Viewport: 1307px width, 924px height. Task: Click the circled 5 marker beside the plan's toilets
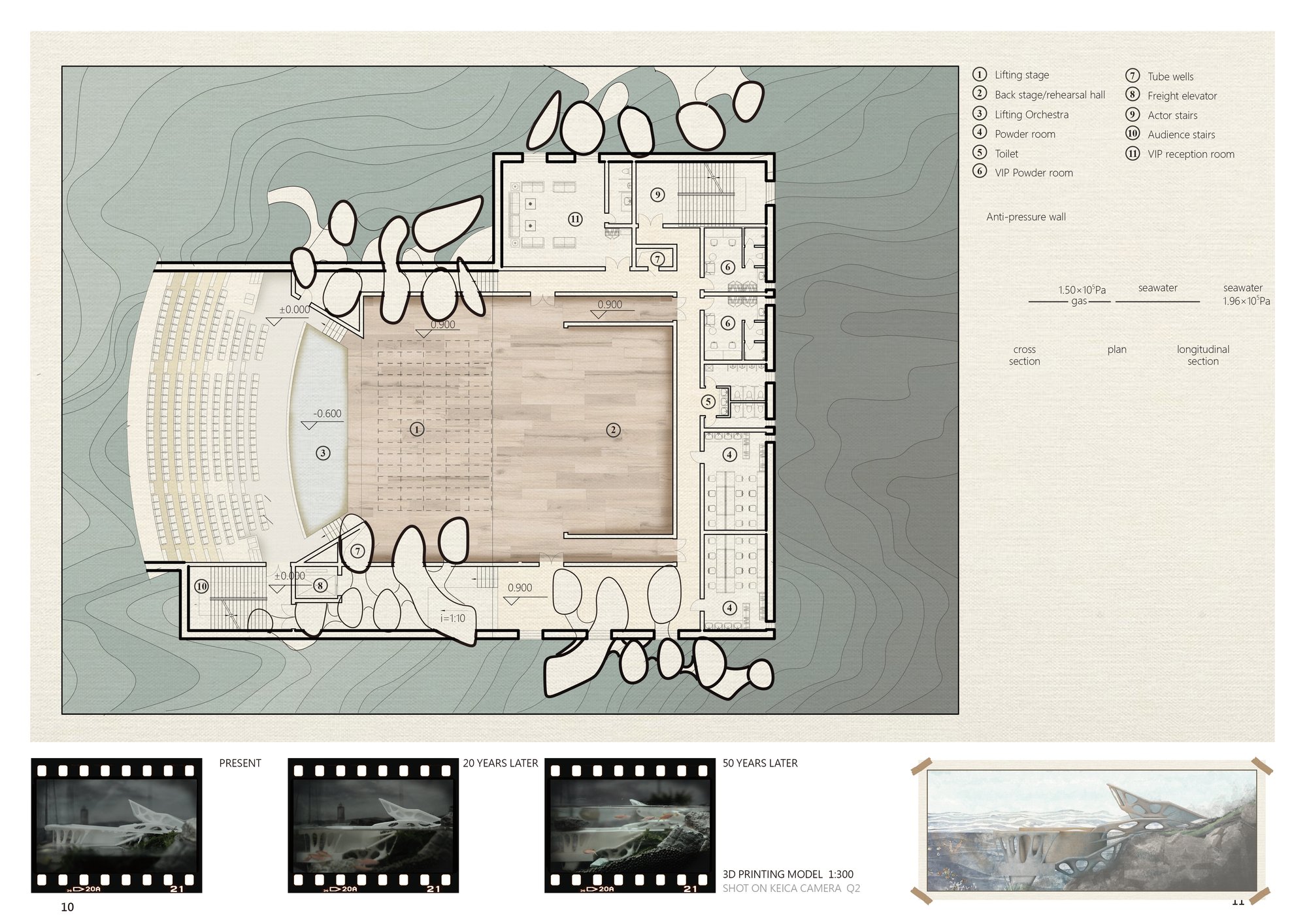coord(708,402)
